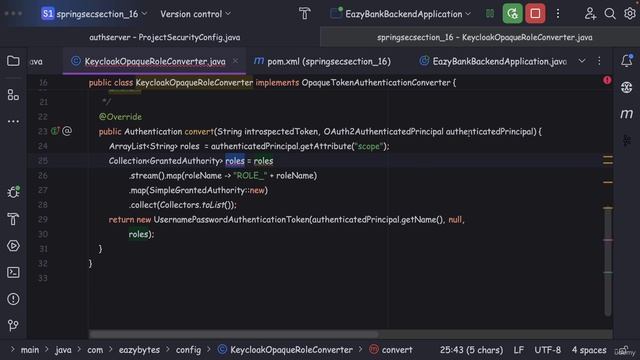
Task: Open the Version control dropdown
Action: 196,14
